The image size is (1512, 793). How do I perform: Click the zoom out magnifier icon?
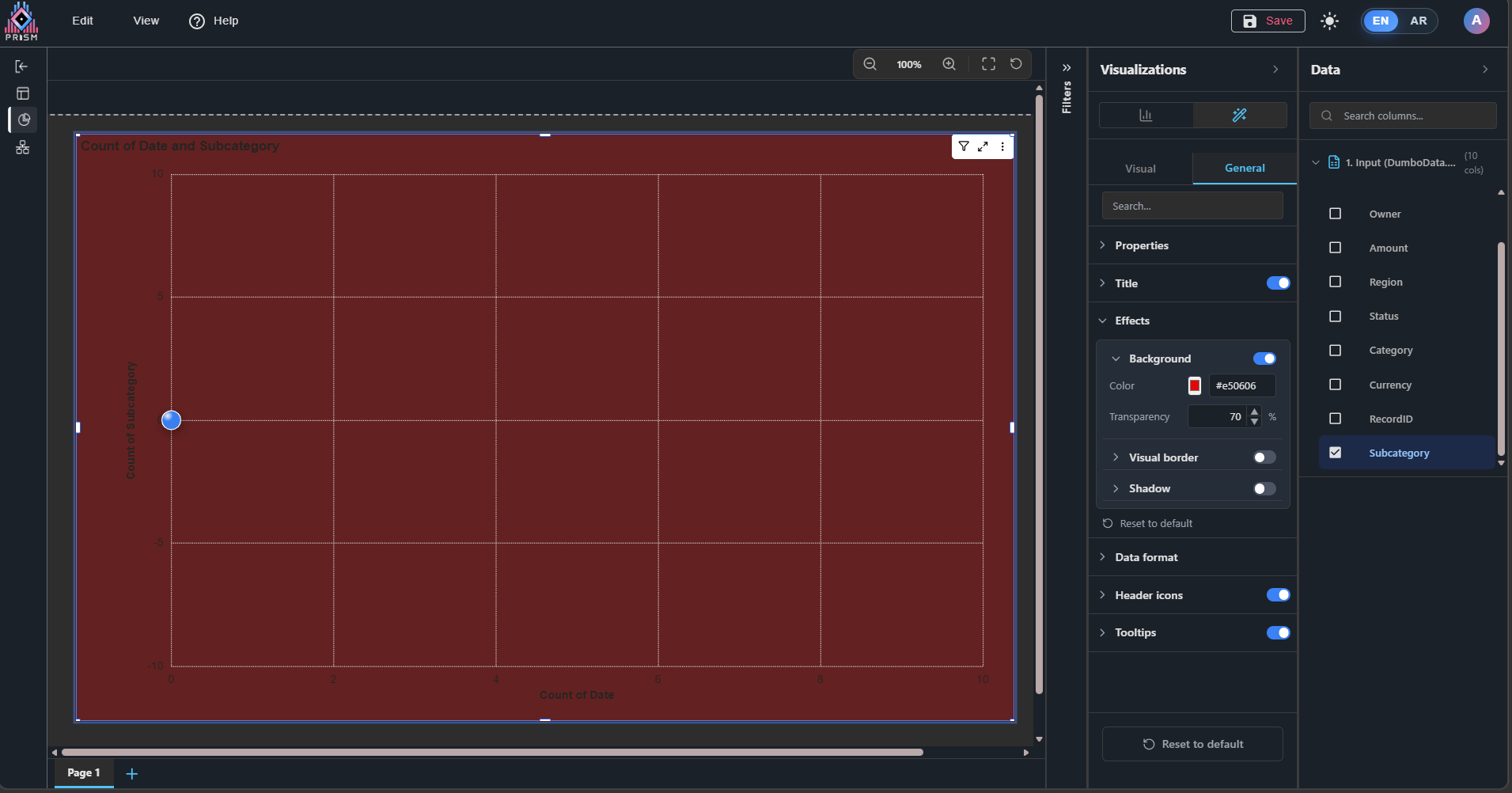point(870,64)
